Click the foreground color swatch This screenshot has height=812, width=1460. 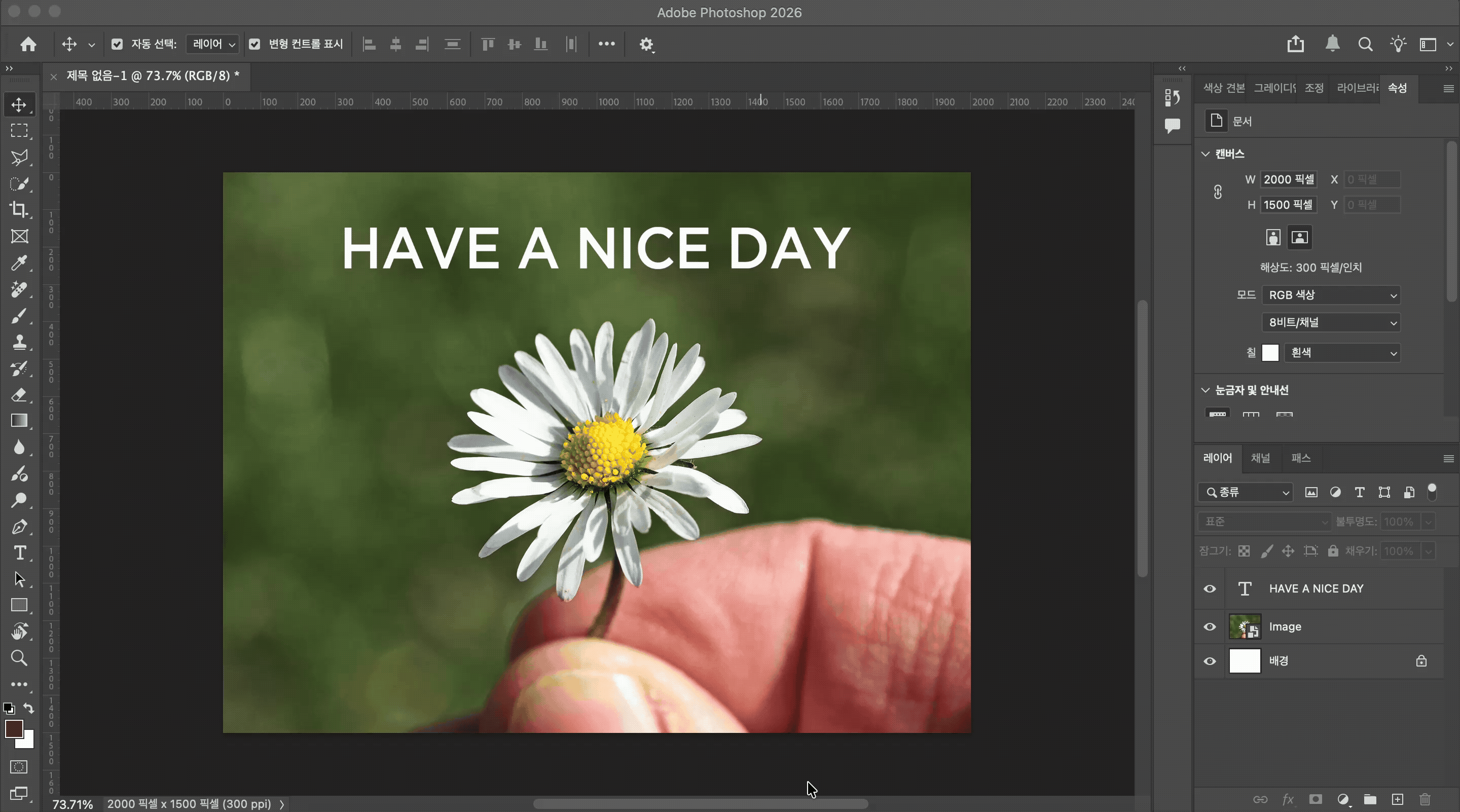coord(14,729)
